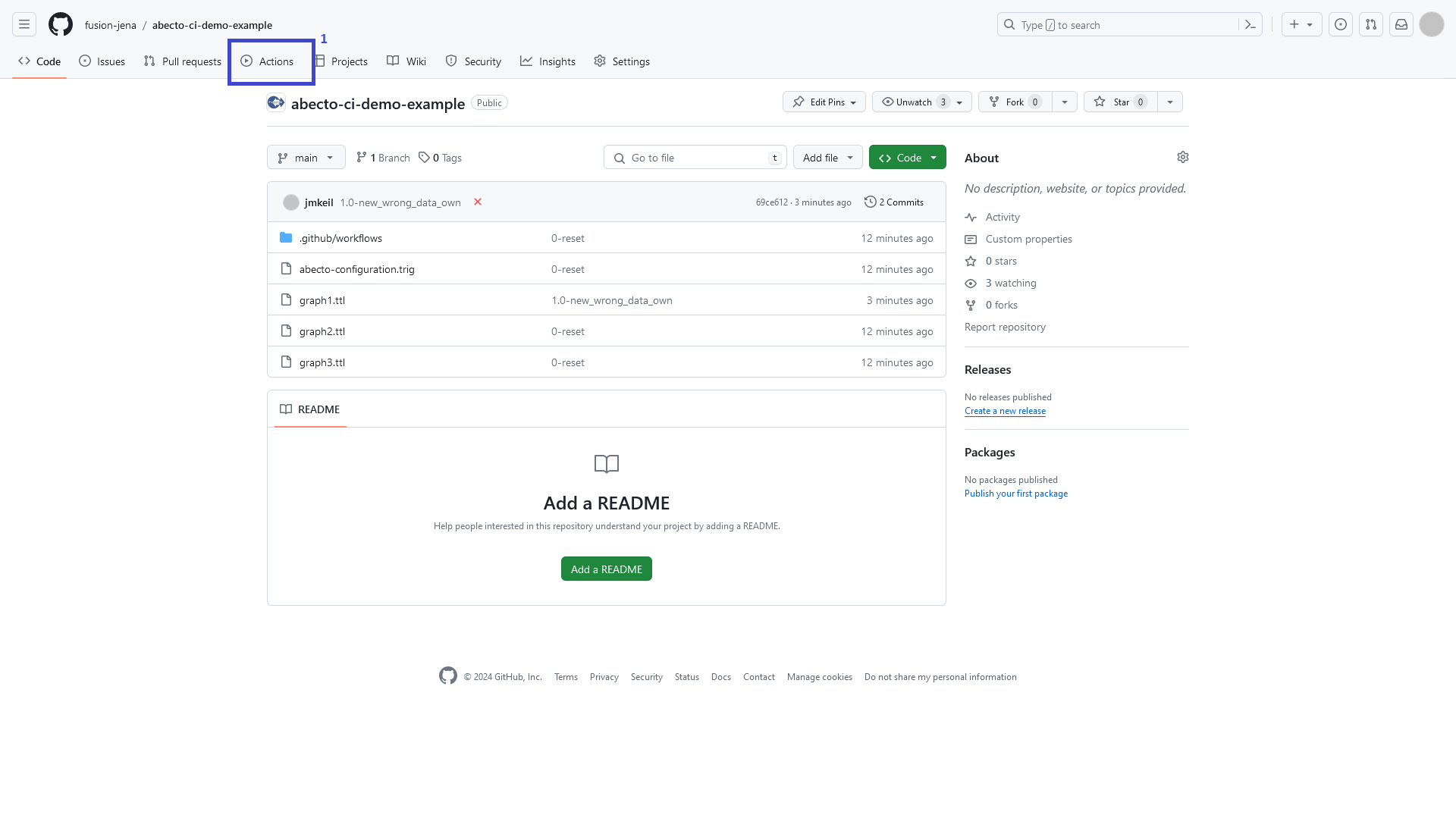Fork the repository

click(1015, 102)
